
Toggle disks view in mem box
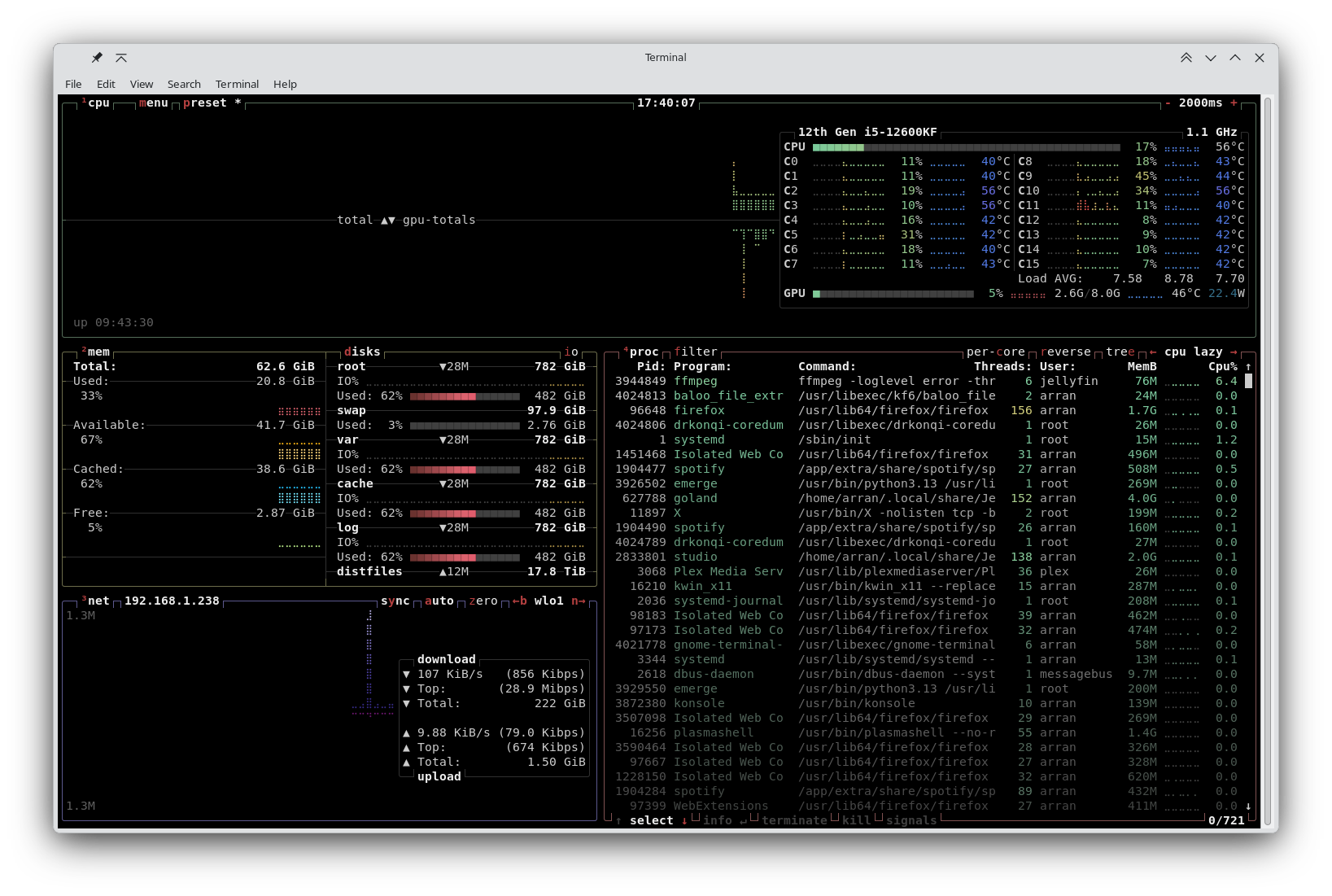(362, 352)
